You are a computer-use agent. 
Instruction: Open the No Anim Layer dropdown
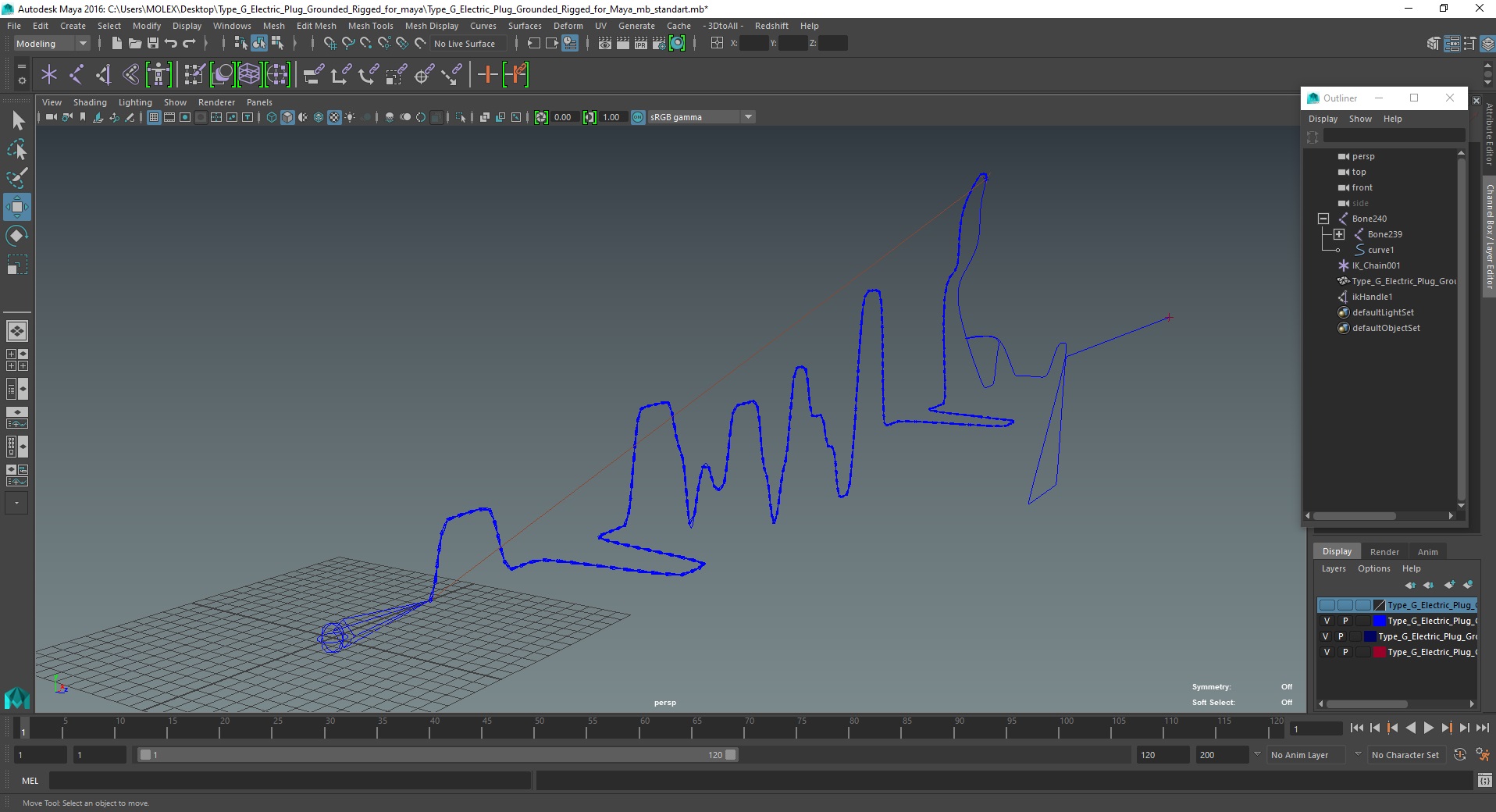[1307, 755]
